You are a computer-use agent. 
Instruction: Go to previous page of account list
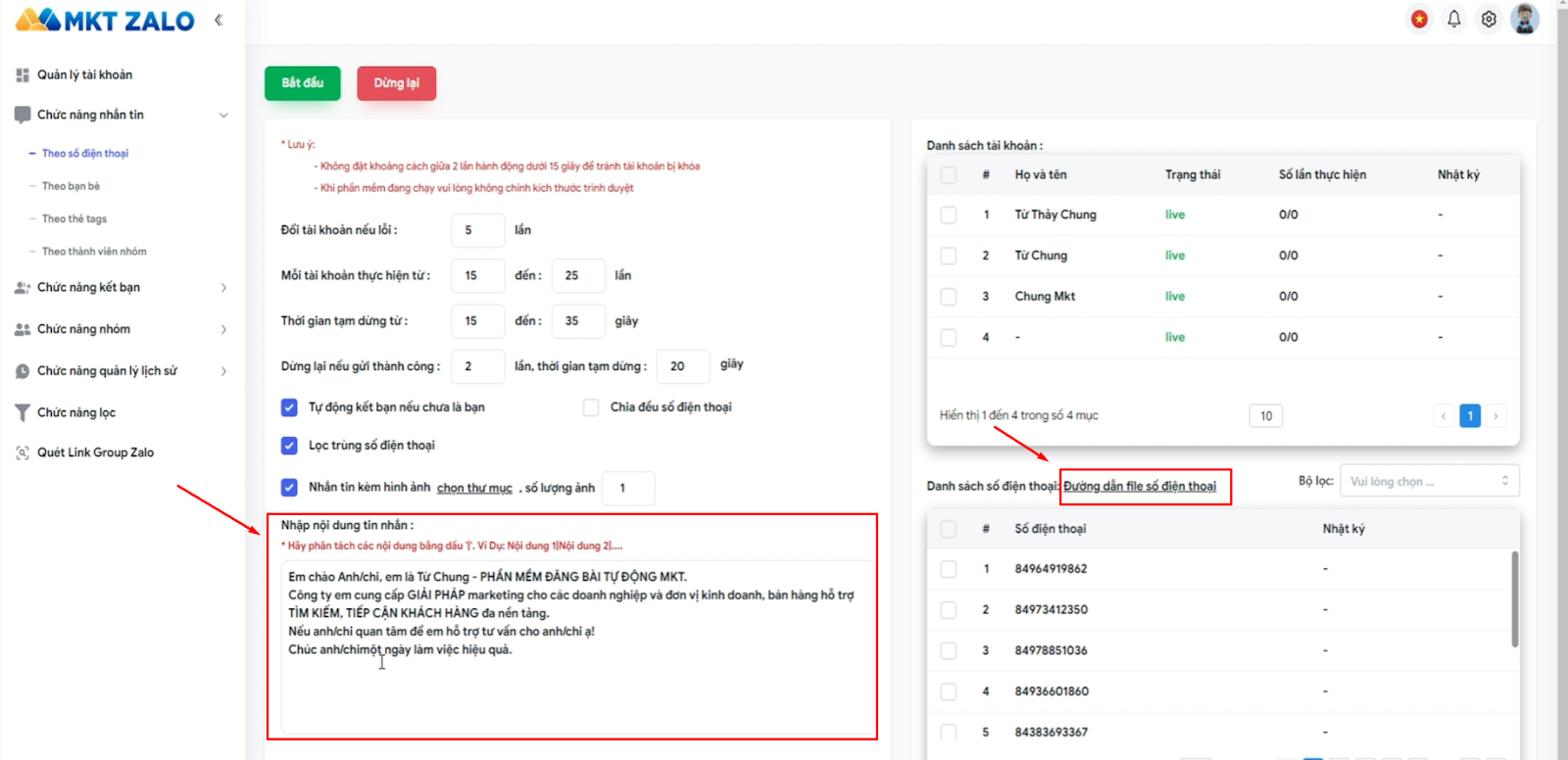[x=1444, y=416]
